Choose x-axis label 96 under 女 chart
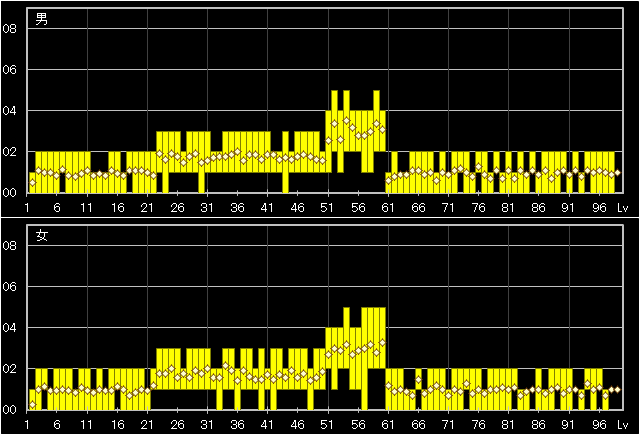This screenshot has height=435, width=640. 599,425
